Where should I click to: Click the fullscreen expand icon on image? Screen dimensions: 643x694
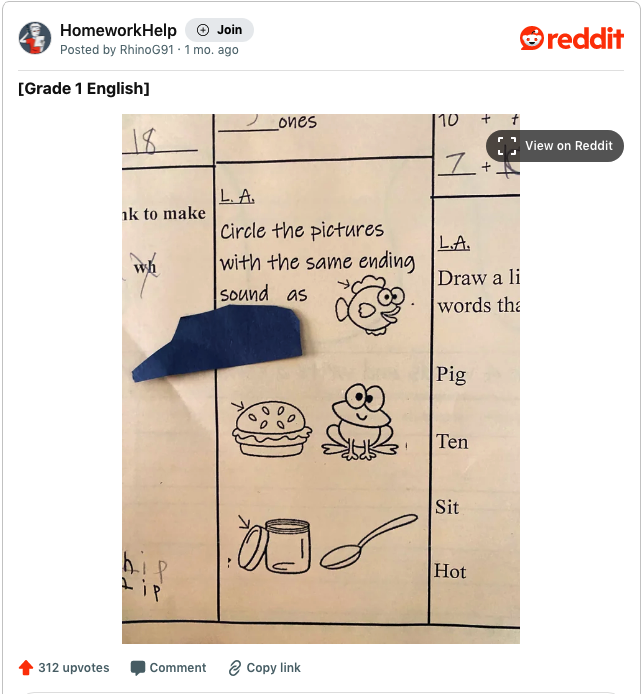click(x=507, y=146)
